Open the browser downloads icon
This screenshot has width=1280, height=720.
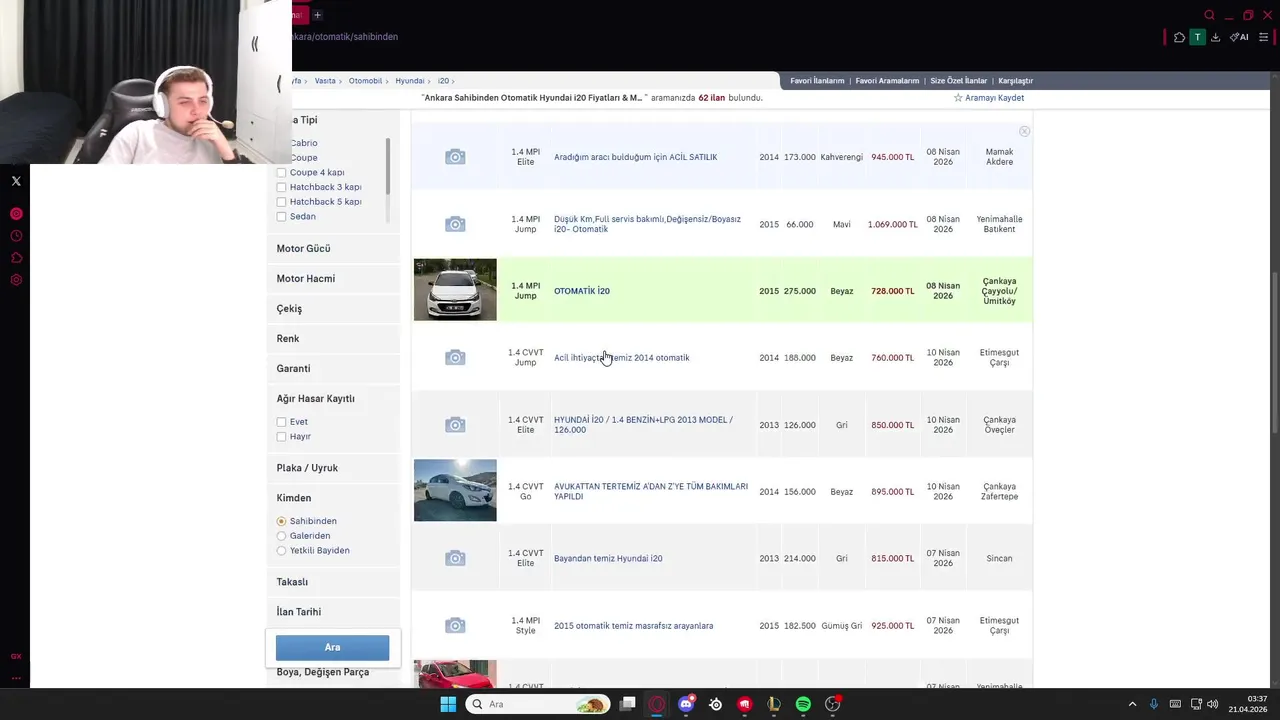[x=1215, y=37]
